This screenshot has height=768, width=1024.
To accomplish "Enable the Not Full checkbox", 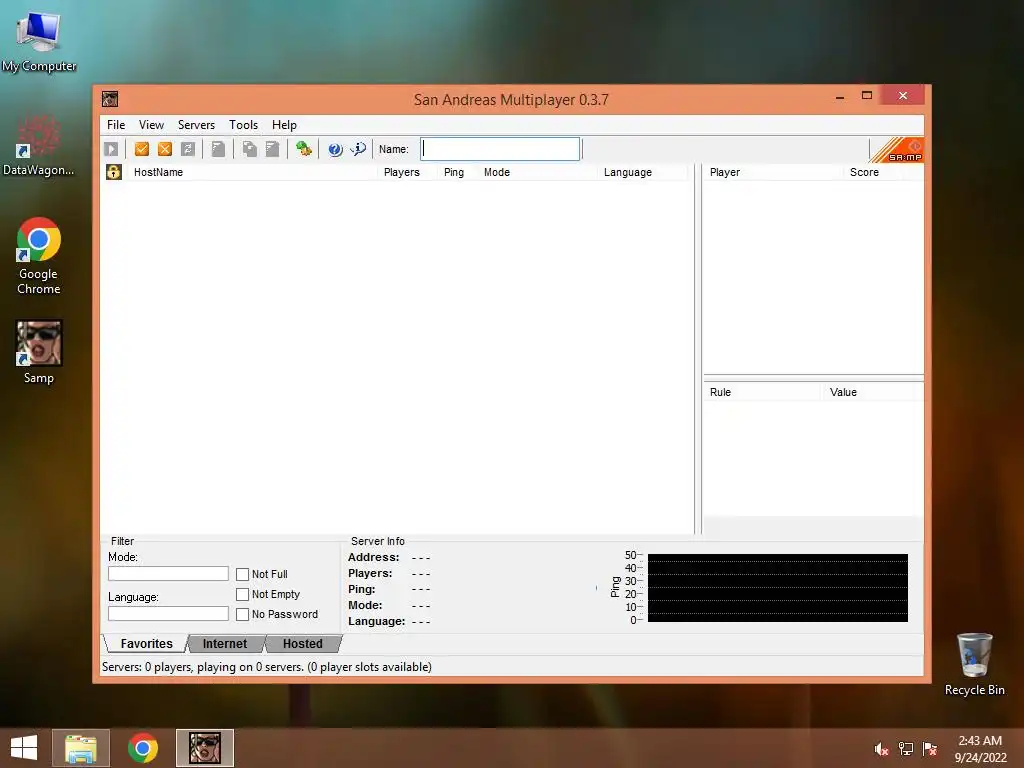I will tap(242, 574).
